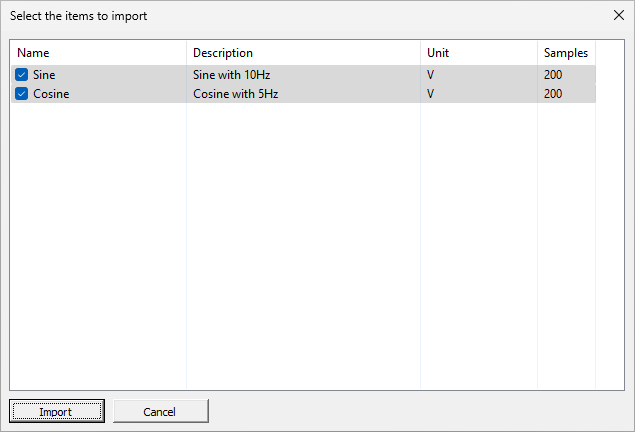Close the import dialog window
This screenshot has width=635, height=432.
pos(617,16)
